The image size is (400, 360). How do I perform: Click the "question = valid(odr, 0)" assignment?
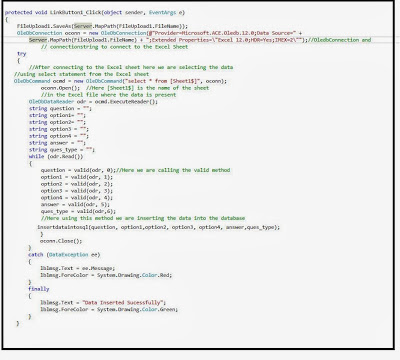[x=78, y=170]
